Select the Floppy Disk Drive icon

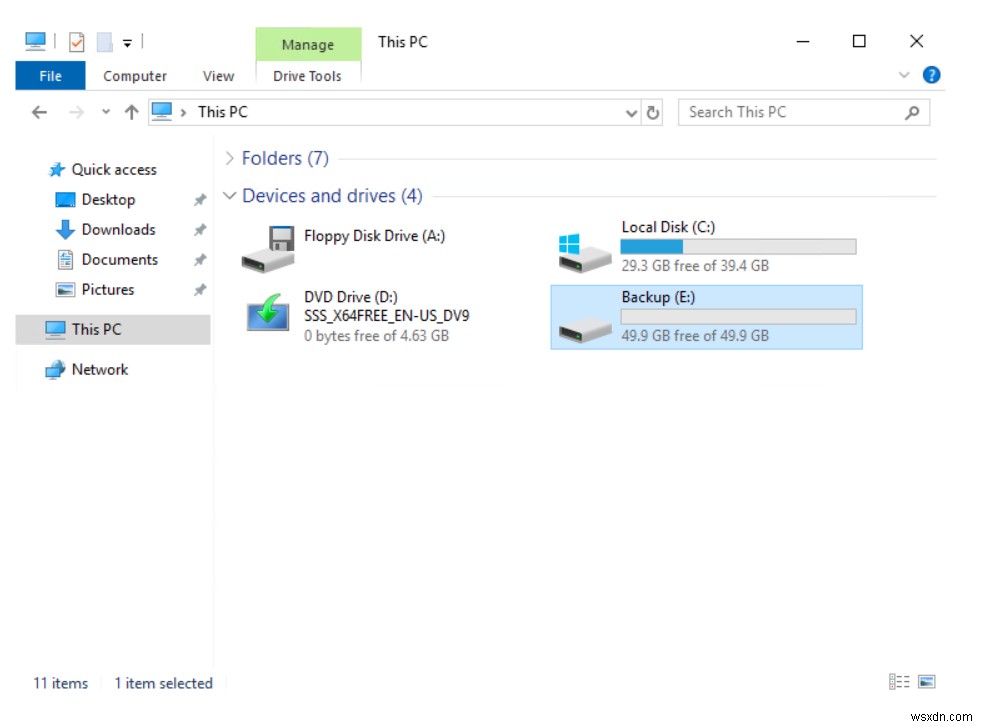coord(268,249)
